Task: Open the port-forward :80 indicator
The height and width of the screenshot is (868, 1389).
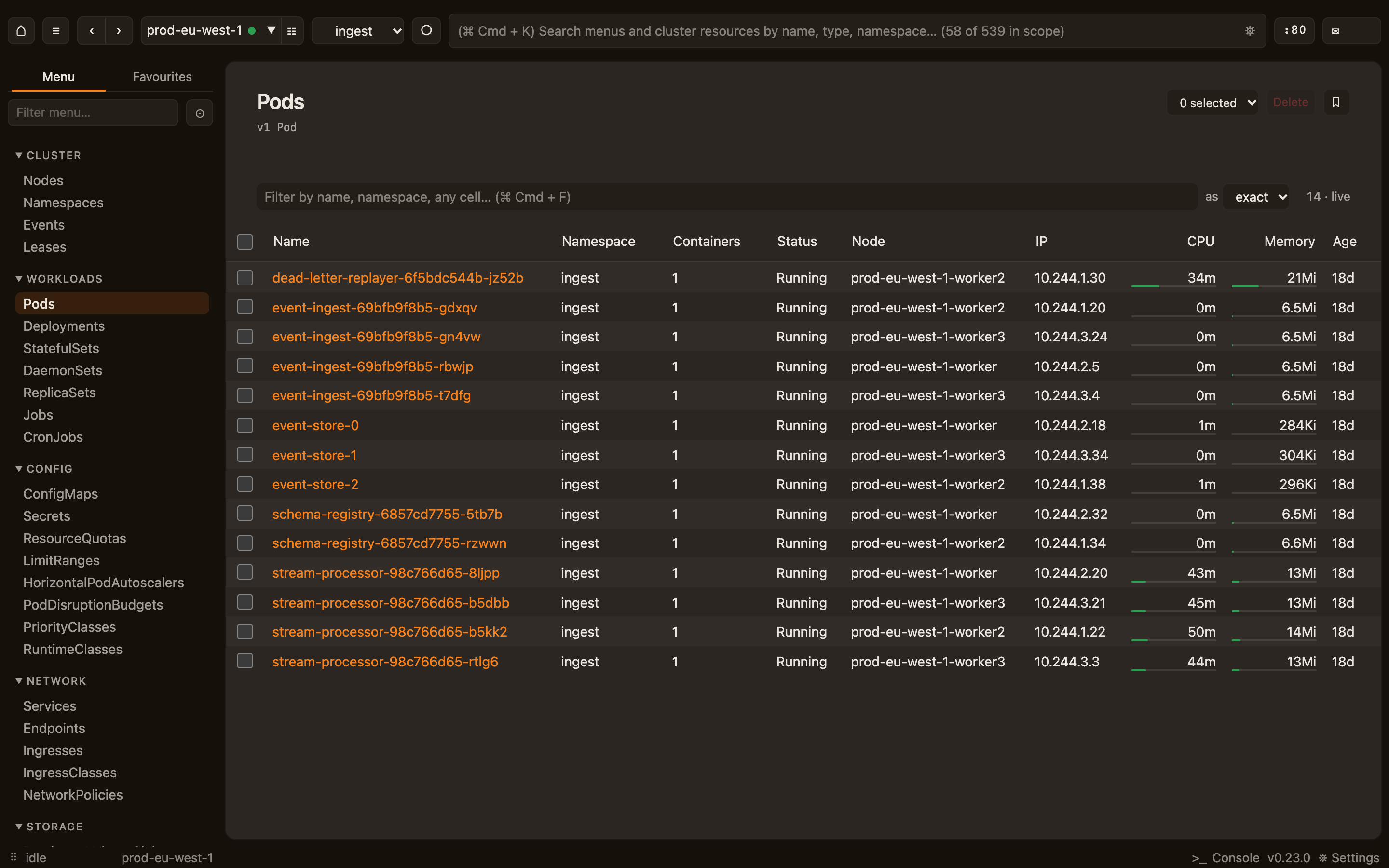Action: pos(1294,31)
